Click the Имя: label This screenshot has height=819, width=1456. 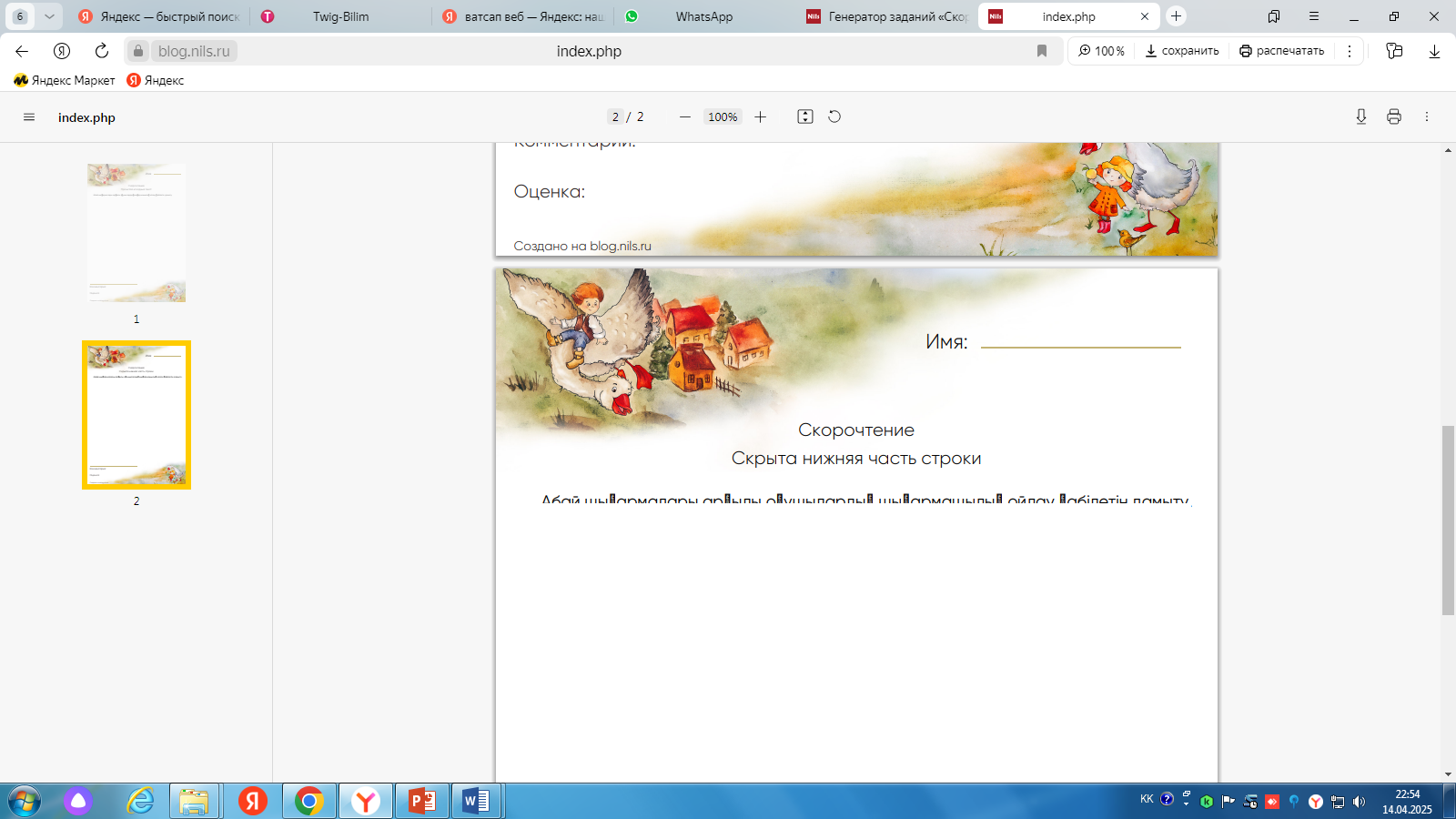(x=946, y=342)
